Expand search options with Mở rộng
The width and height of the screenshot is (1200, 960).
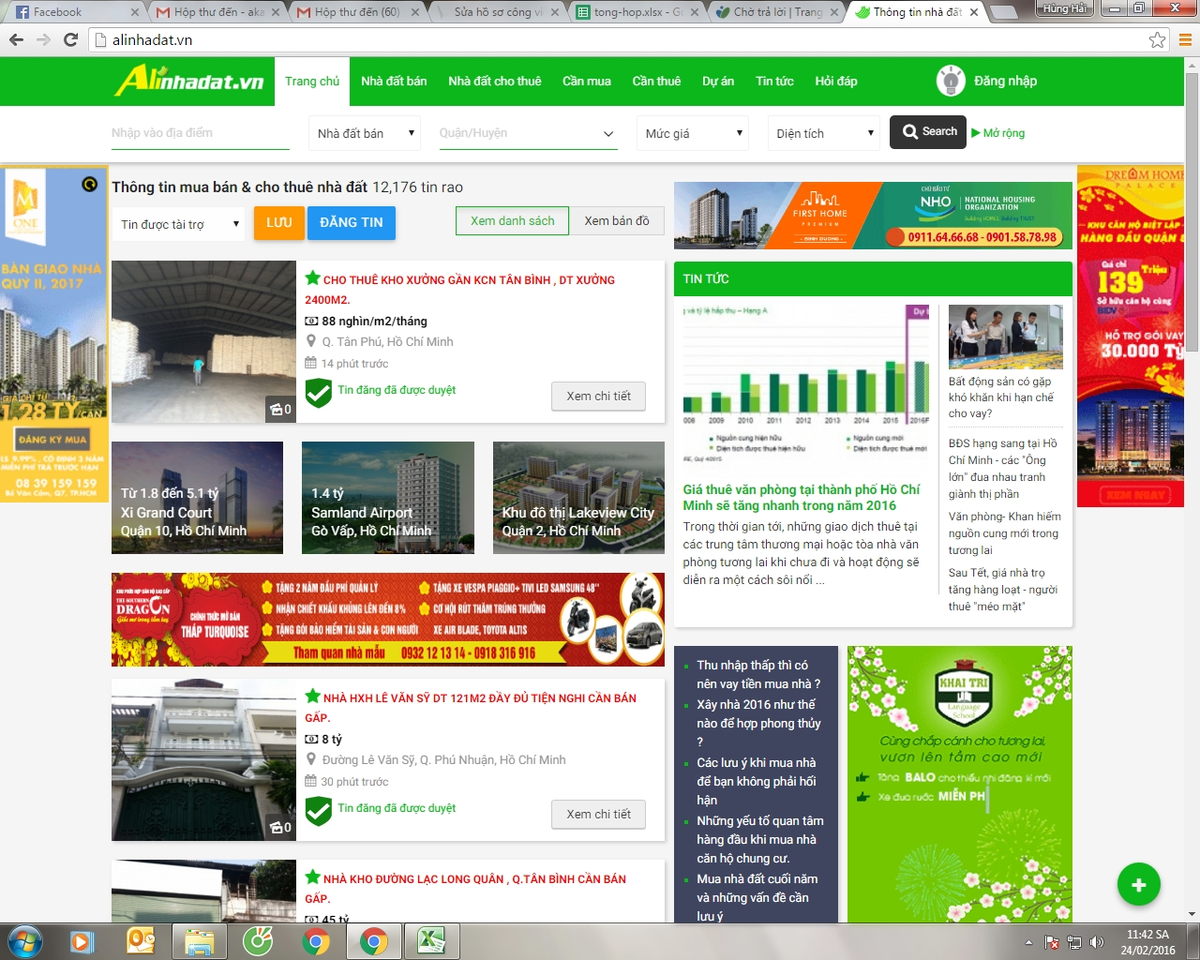(998, 133)
